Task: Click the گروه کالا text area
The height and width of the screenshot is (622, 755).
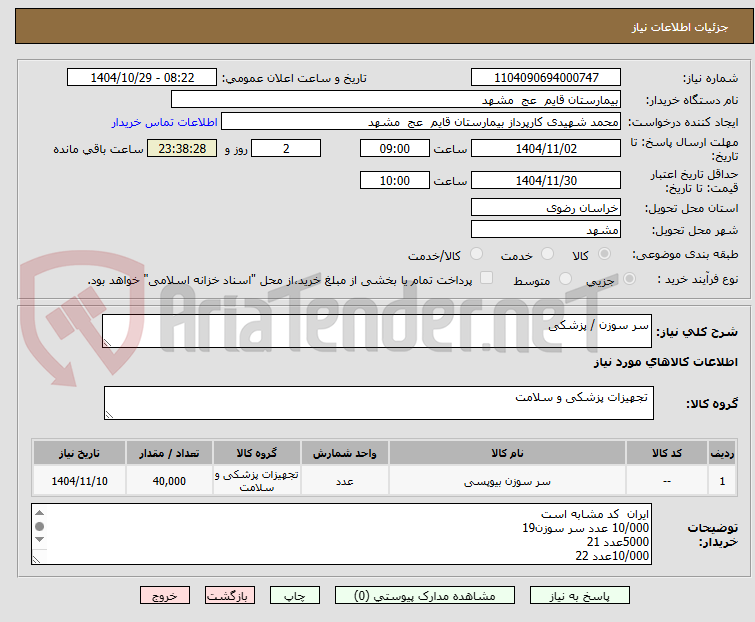Action: [x=379, y=403]
